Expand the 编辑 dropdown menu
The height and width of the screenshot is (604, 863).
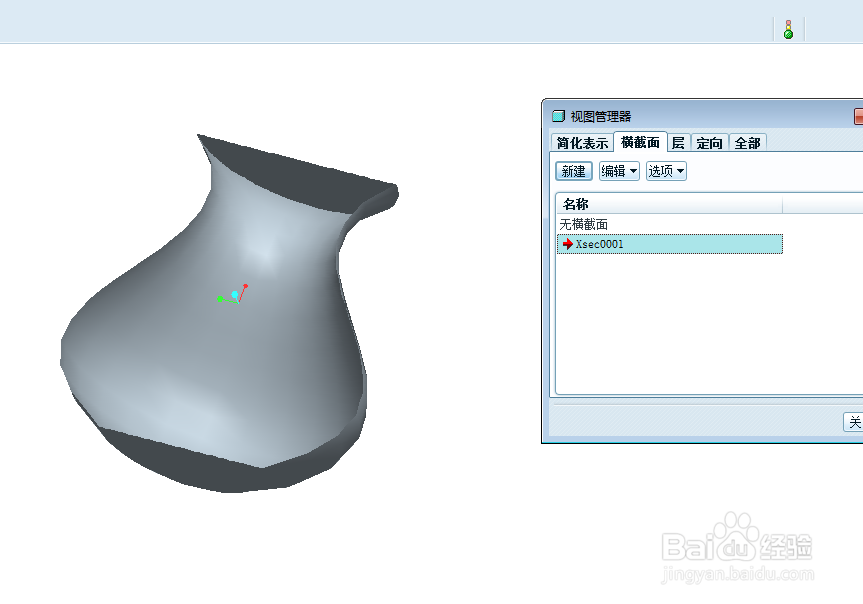(619, 171)
